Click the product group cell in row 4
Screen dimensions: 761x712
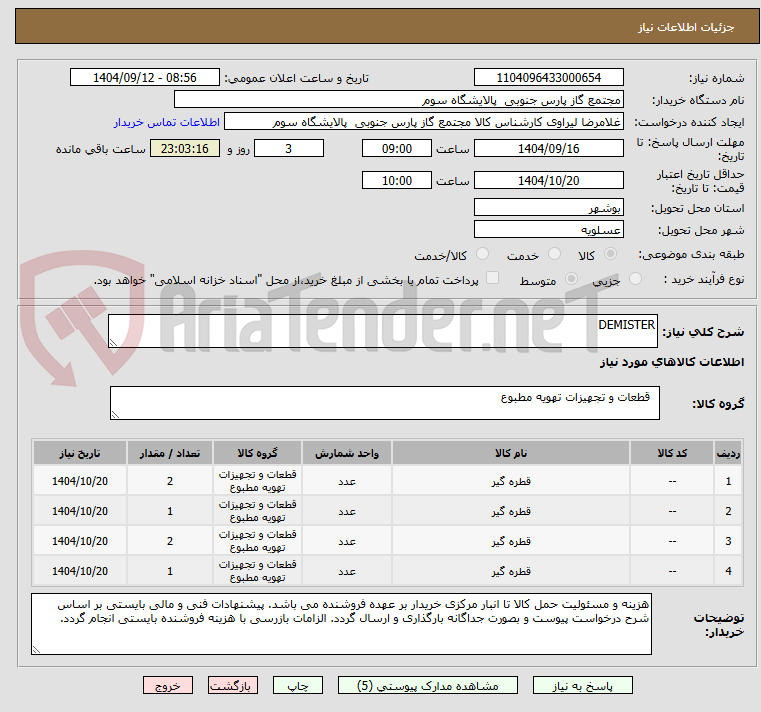tap(257, 571)
